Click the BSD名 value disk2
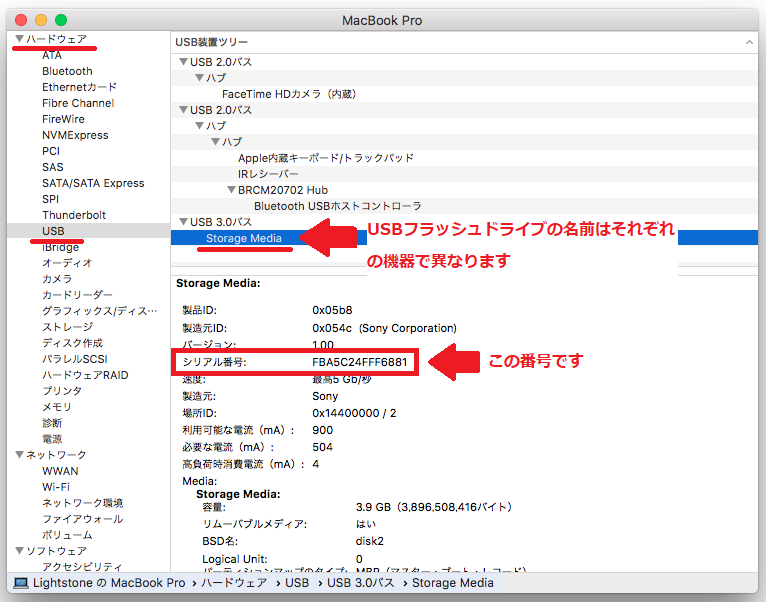 (x=370, y=541)
